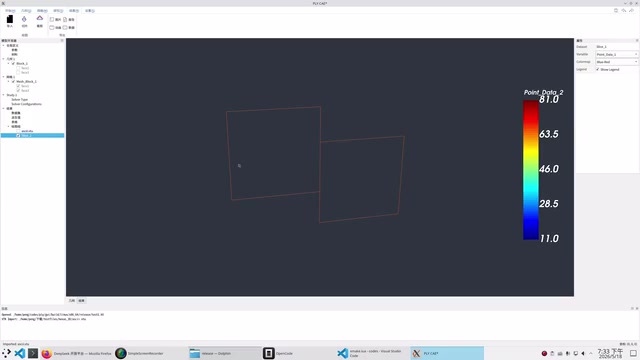Toggle first face checkbox under Mesh_Block_1
This screenshot has height=360, width=640.
(x=18, y=86)
